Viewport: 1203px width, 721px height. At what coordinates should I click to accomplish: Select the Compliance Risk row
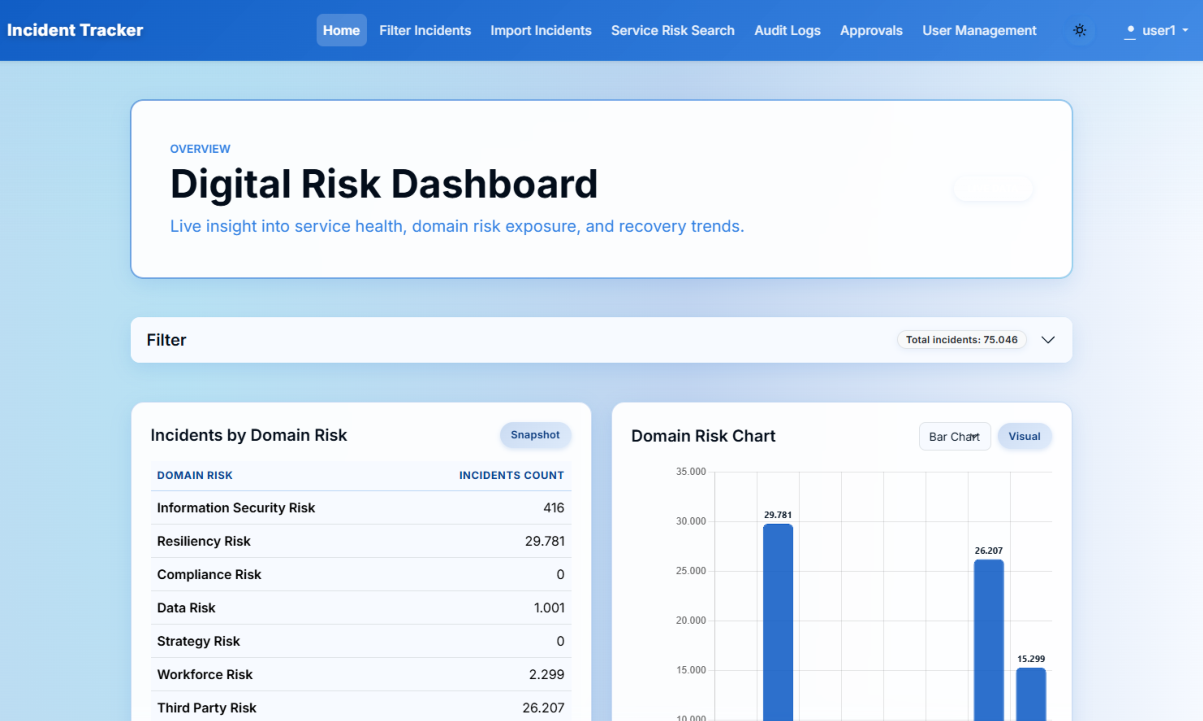(361, 574)
